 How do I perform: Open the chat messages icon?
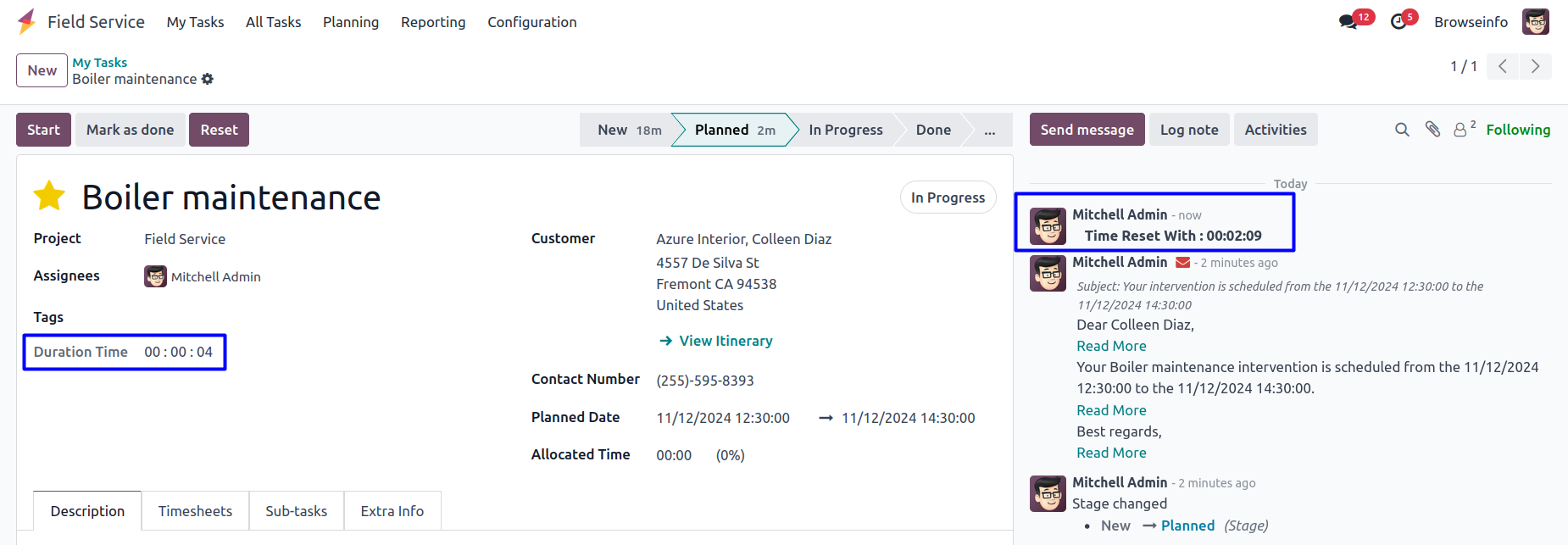pos(1348,22)
